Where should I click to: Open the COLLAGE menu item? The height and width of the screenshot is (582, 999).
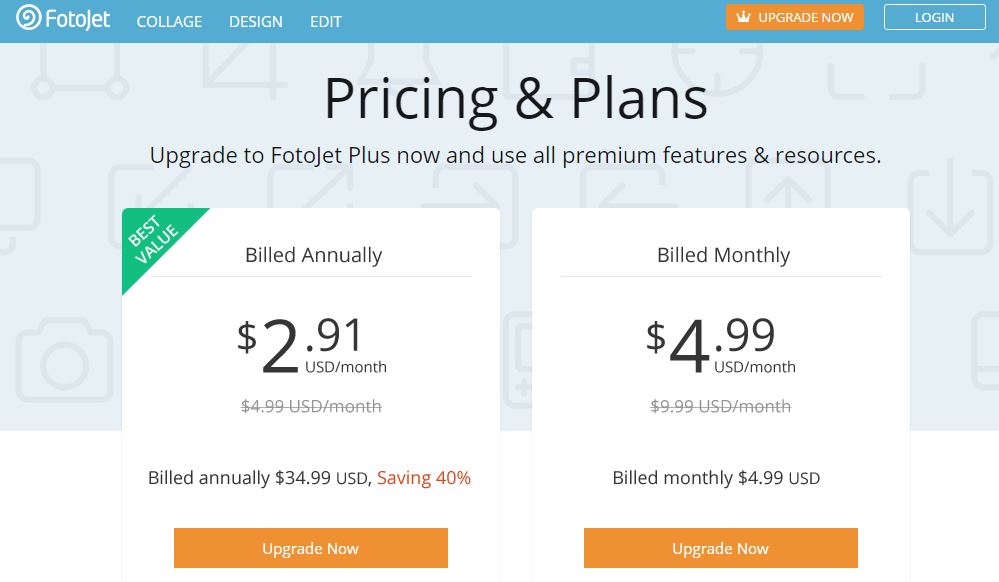[169, 22]
